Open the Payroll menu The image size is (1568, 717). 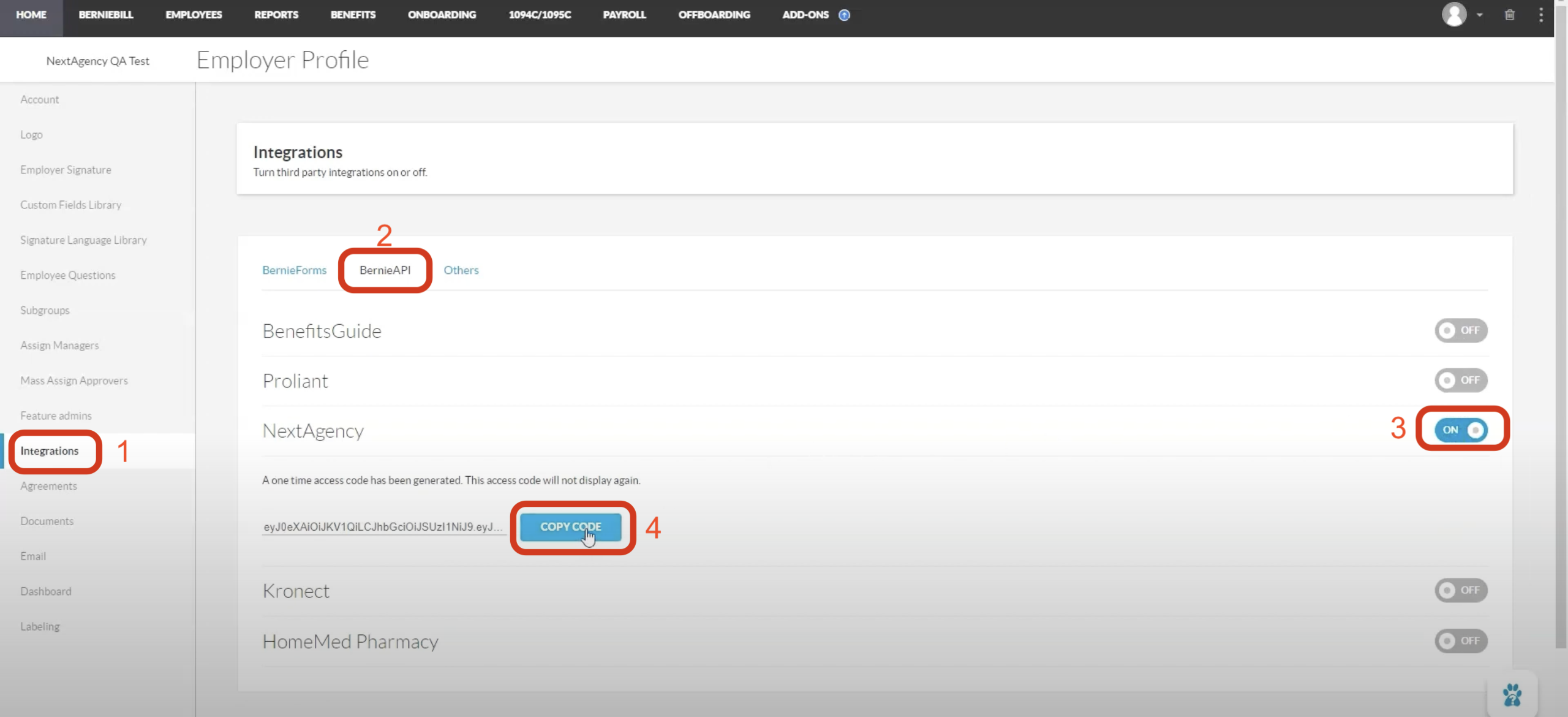pyautogui.click(x=624, y=15)
